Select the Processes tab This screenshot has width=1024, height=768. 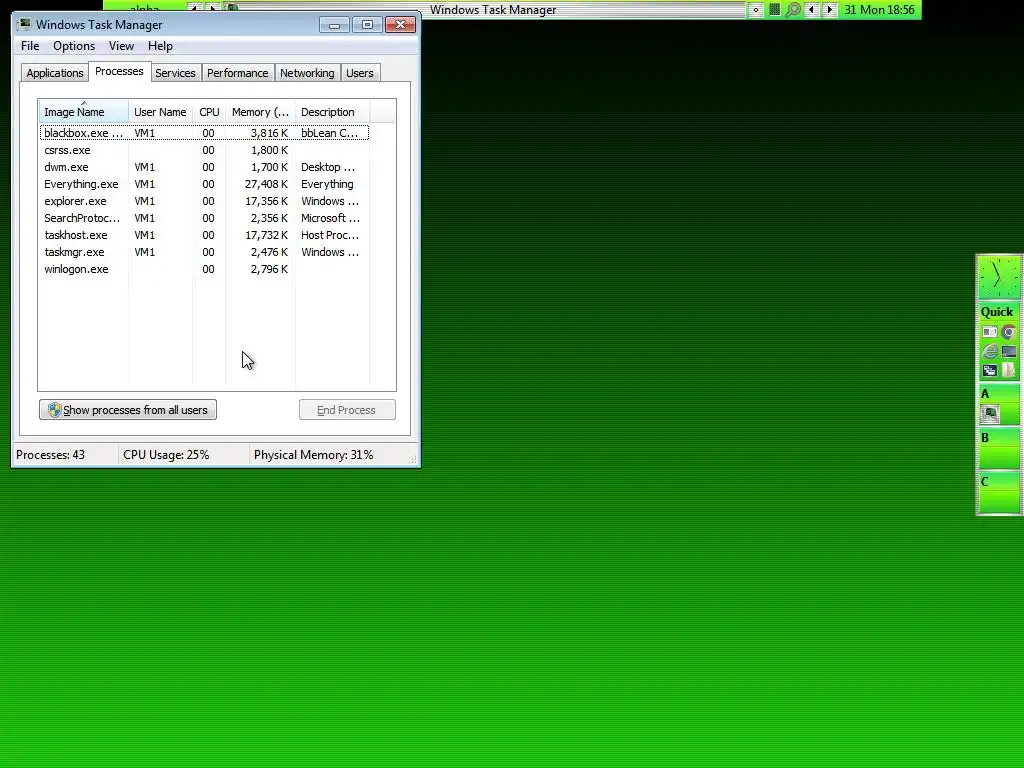click(x=119, y=71)
